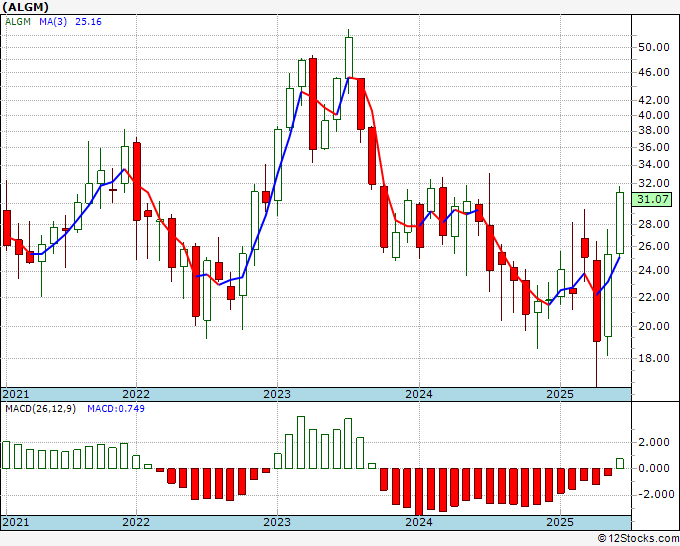
Task: Click the 2021 label on price time axis
Action: click(x=16, y=394)
